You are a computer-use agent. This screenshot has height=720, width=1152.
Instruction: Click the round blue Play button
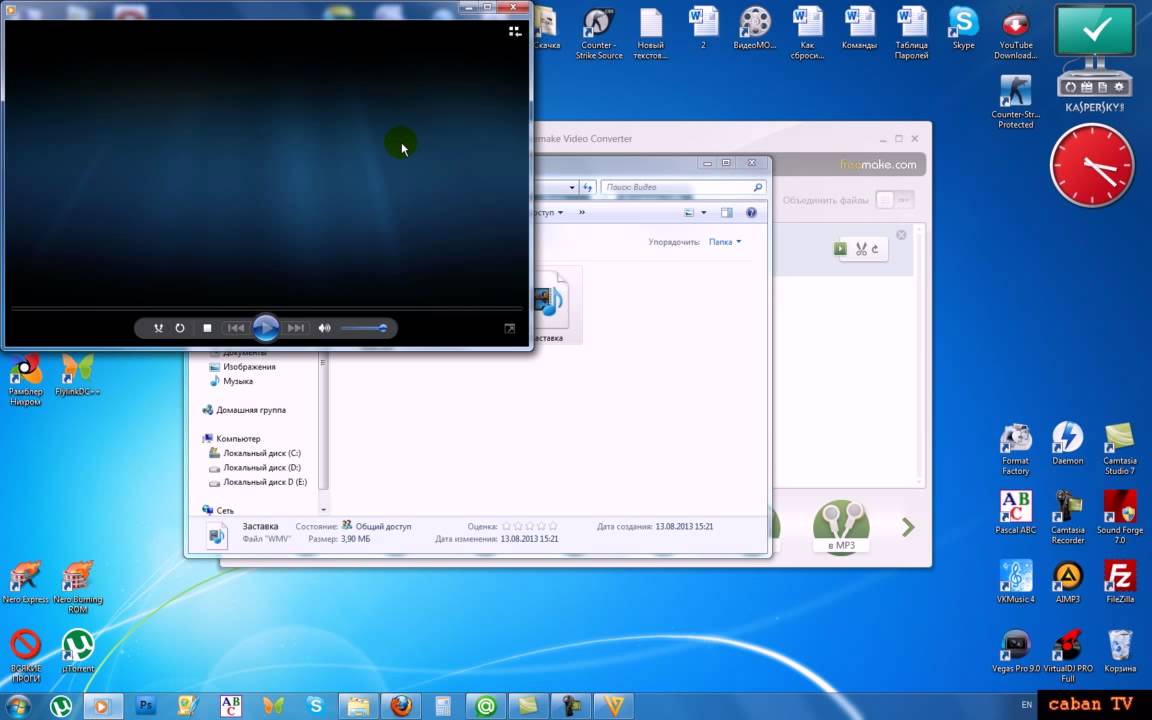pos(265,328)
